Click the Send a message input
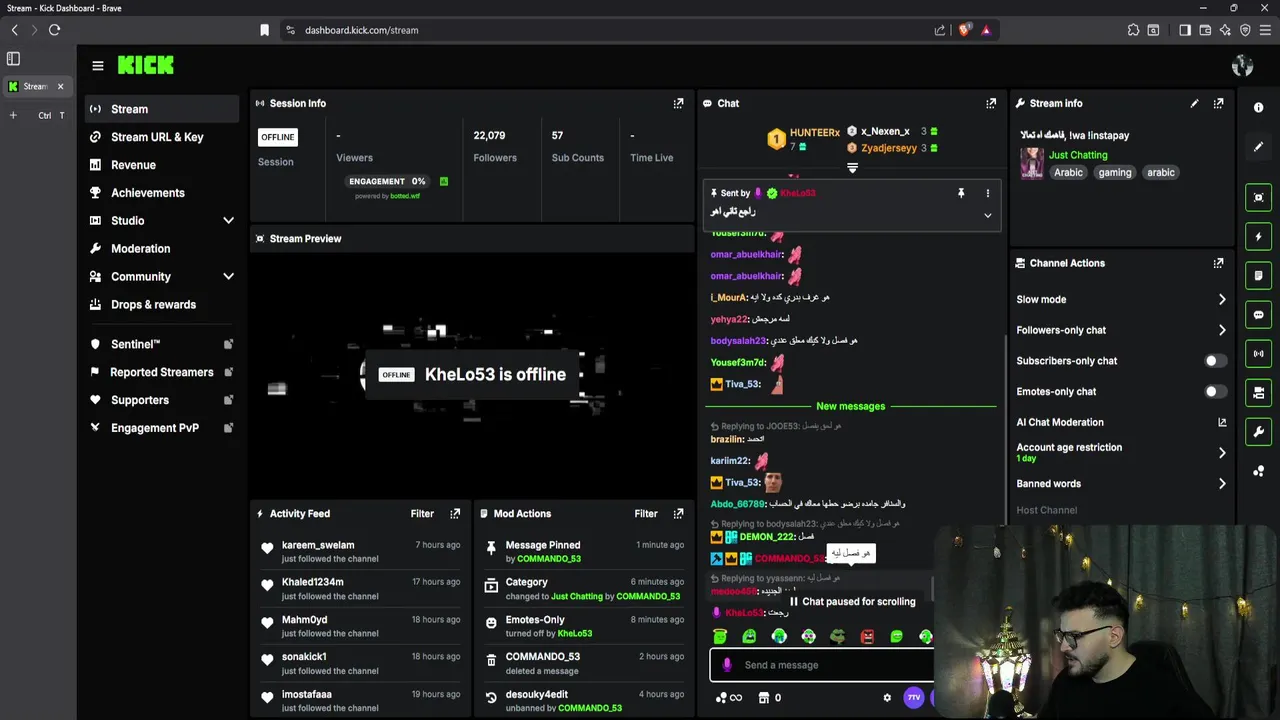The height and width of the screenshot is (720, 1280). click(x=822, y=665)
